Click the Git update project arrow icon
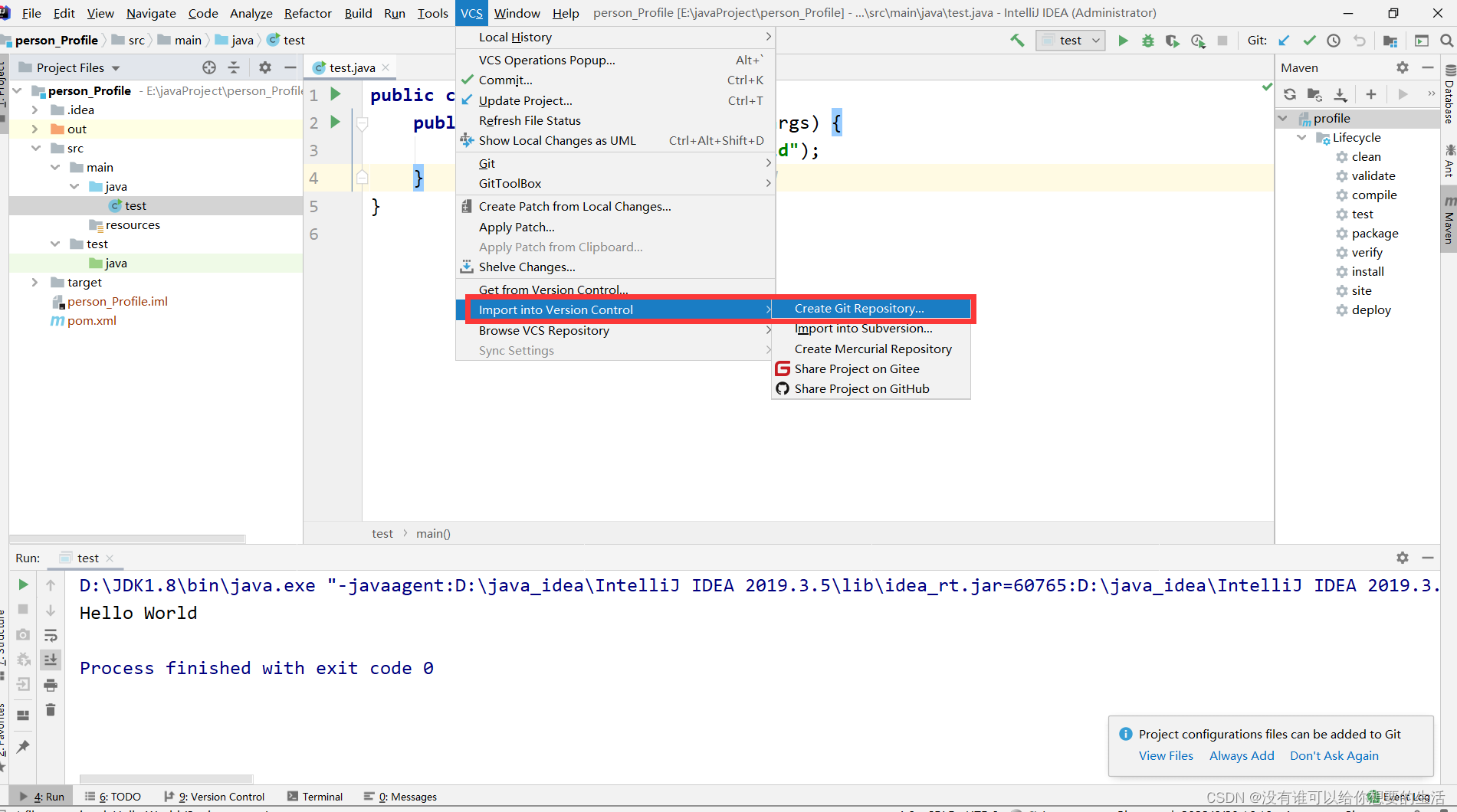This screenshot has height=812, width=1457. [1284, 41]
